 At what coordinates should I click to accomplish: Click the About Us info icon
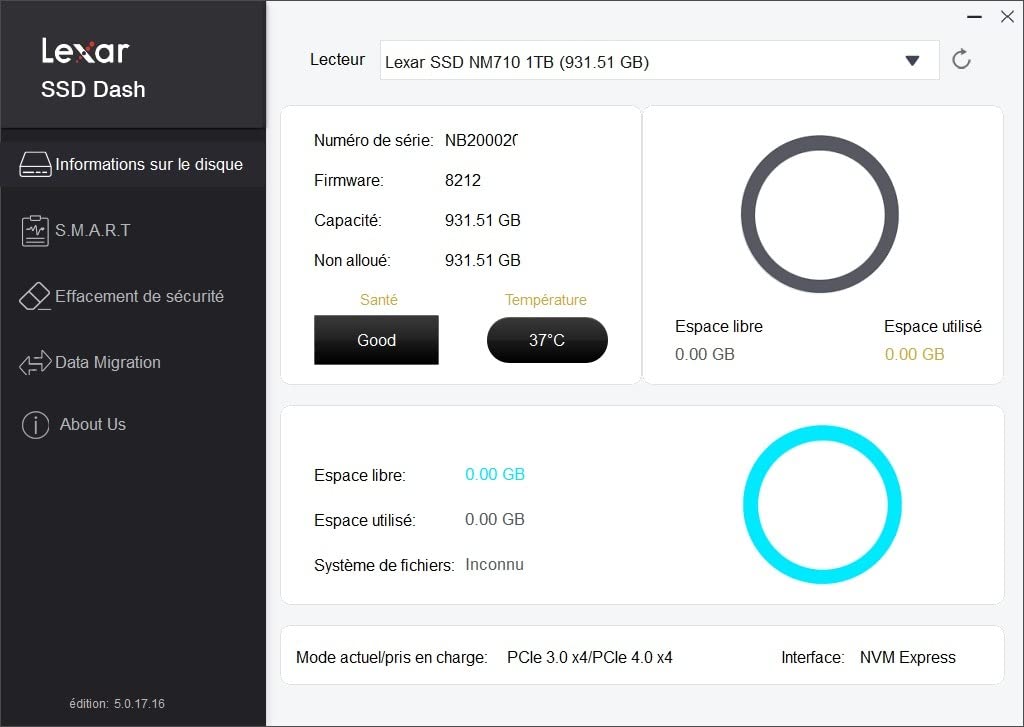coord(35,425)
